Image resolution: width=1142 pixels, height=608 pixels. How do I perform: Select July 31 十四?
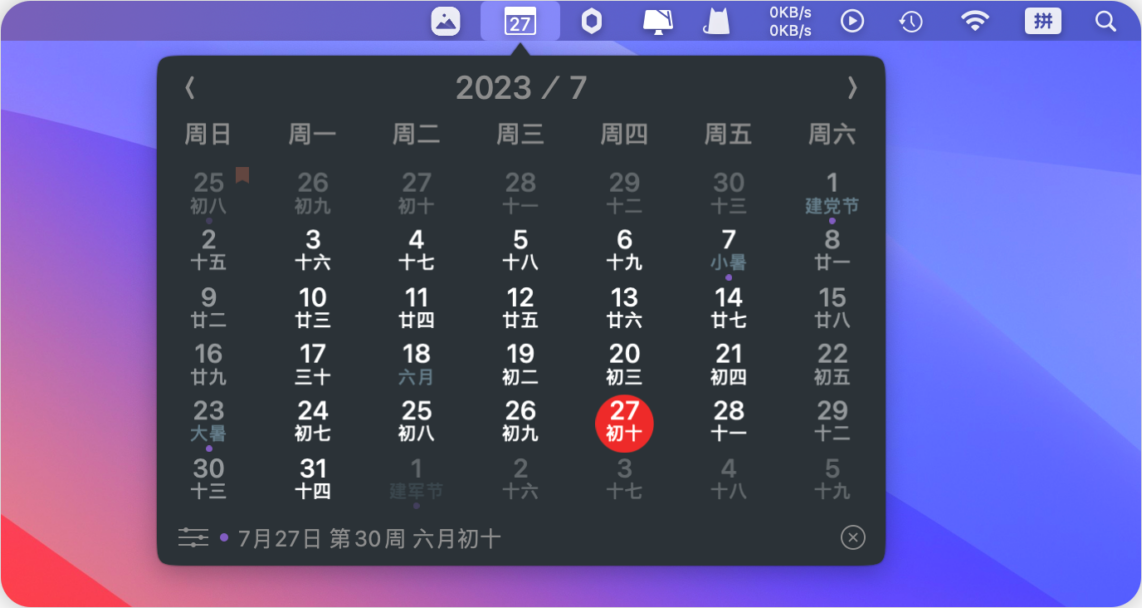pos(312,479)
